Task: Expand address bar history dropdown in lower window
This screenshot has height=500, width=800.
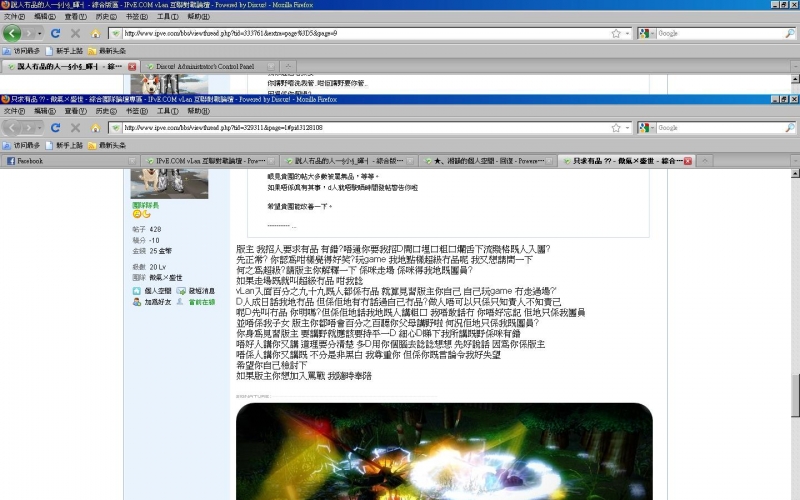Action: (x=628, y=128)
